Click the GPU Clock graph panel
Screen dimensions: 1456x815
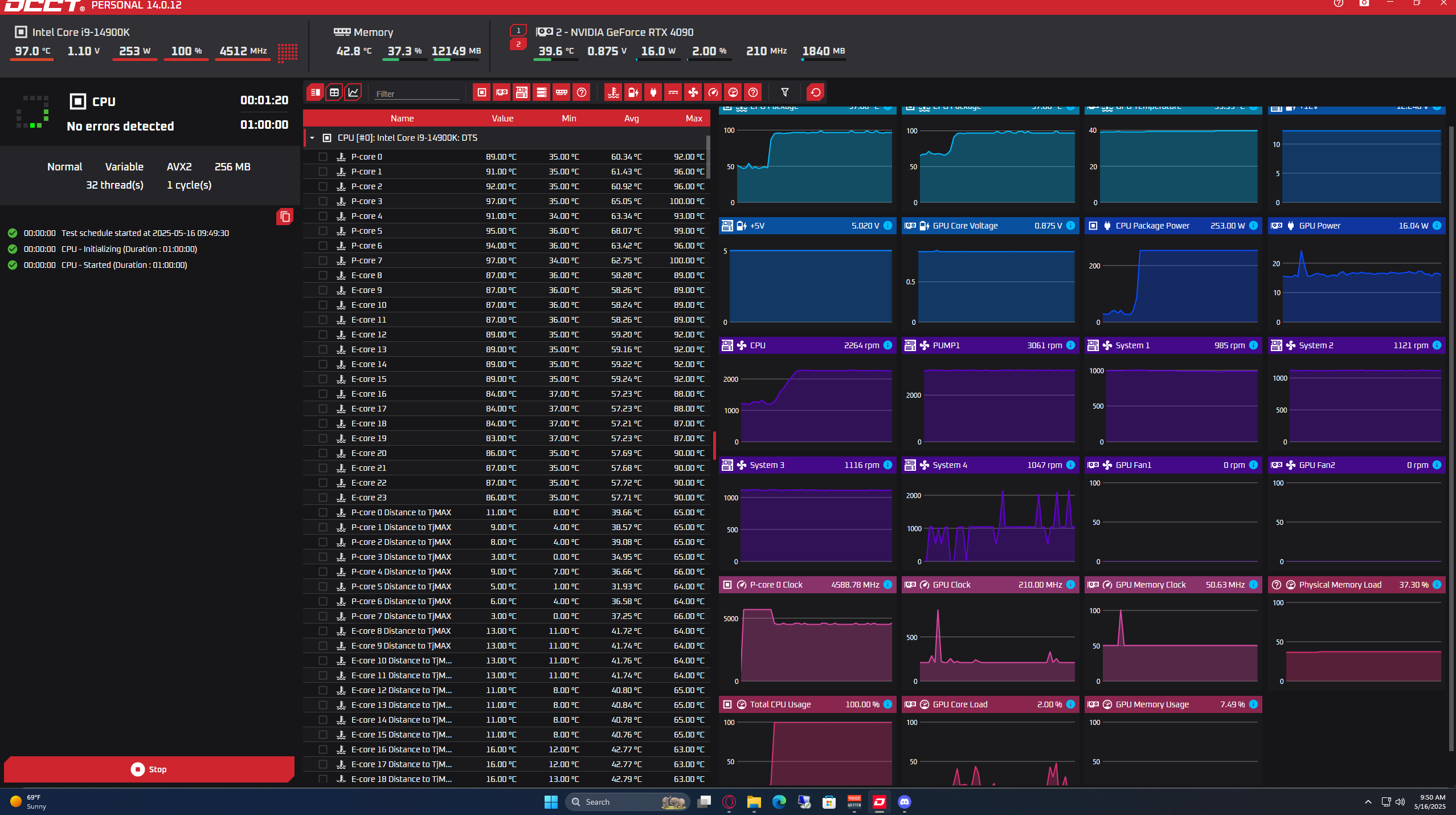point(990,633)
